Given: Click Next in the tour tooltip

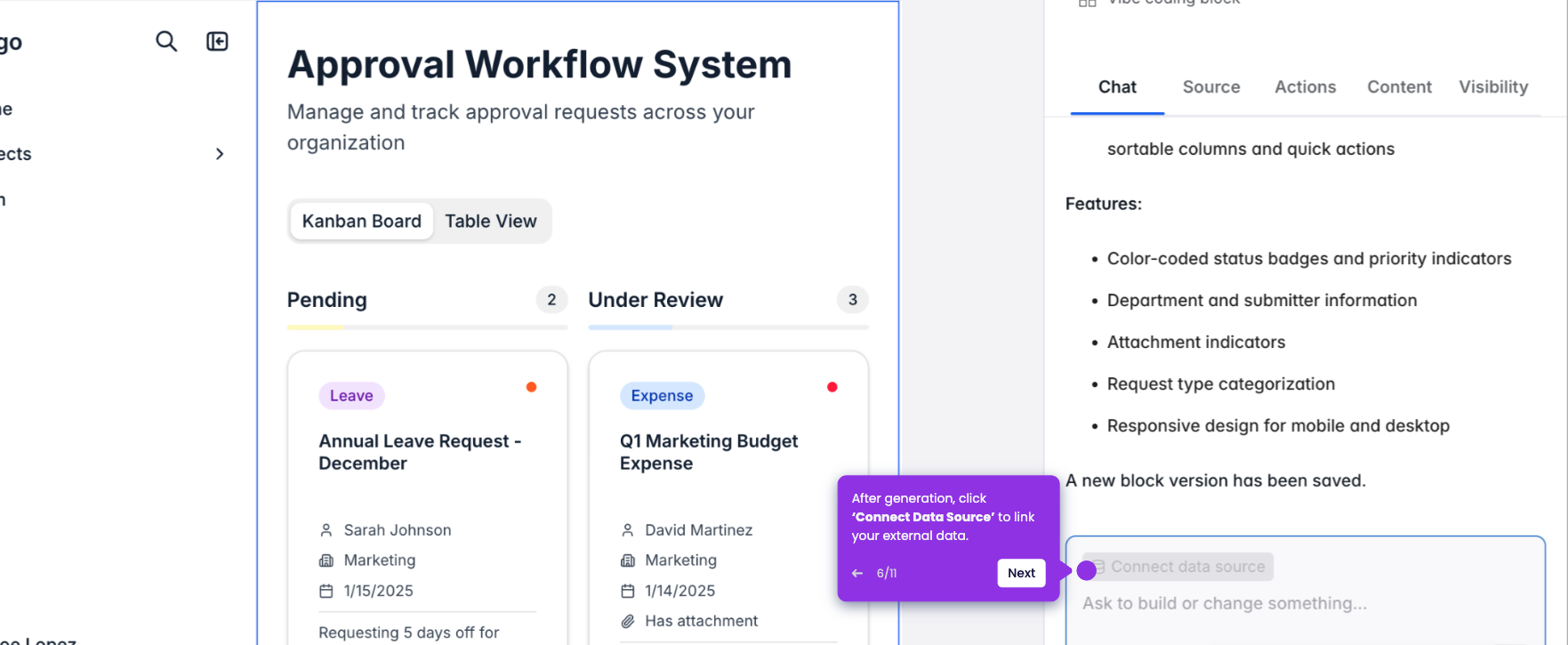Looking at the screenshot, I should tap(1021, 573).
